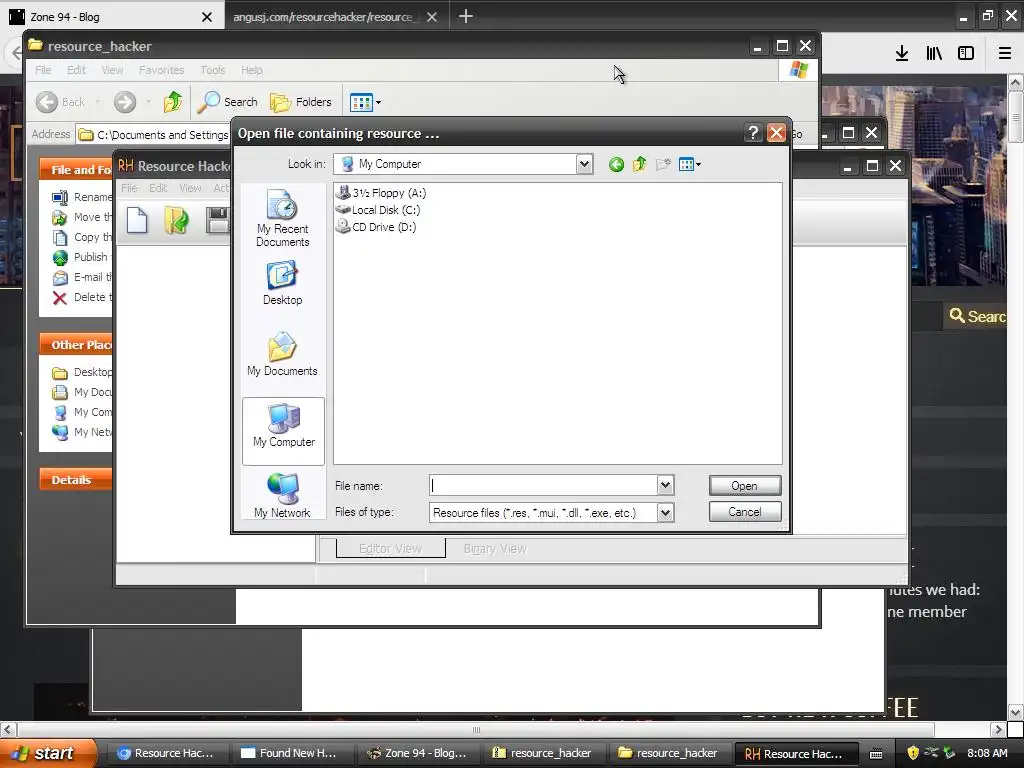The image size is (1024, 768).
Task: Click Up One Level icon in Open dialog
Action: coord(639,165)
